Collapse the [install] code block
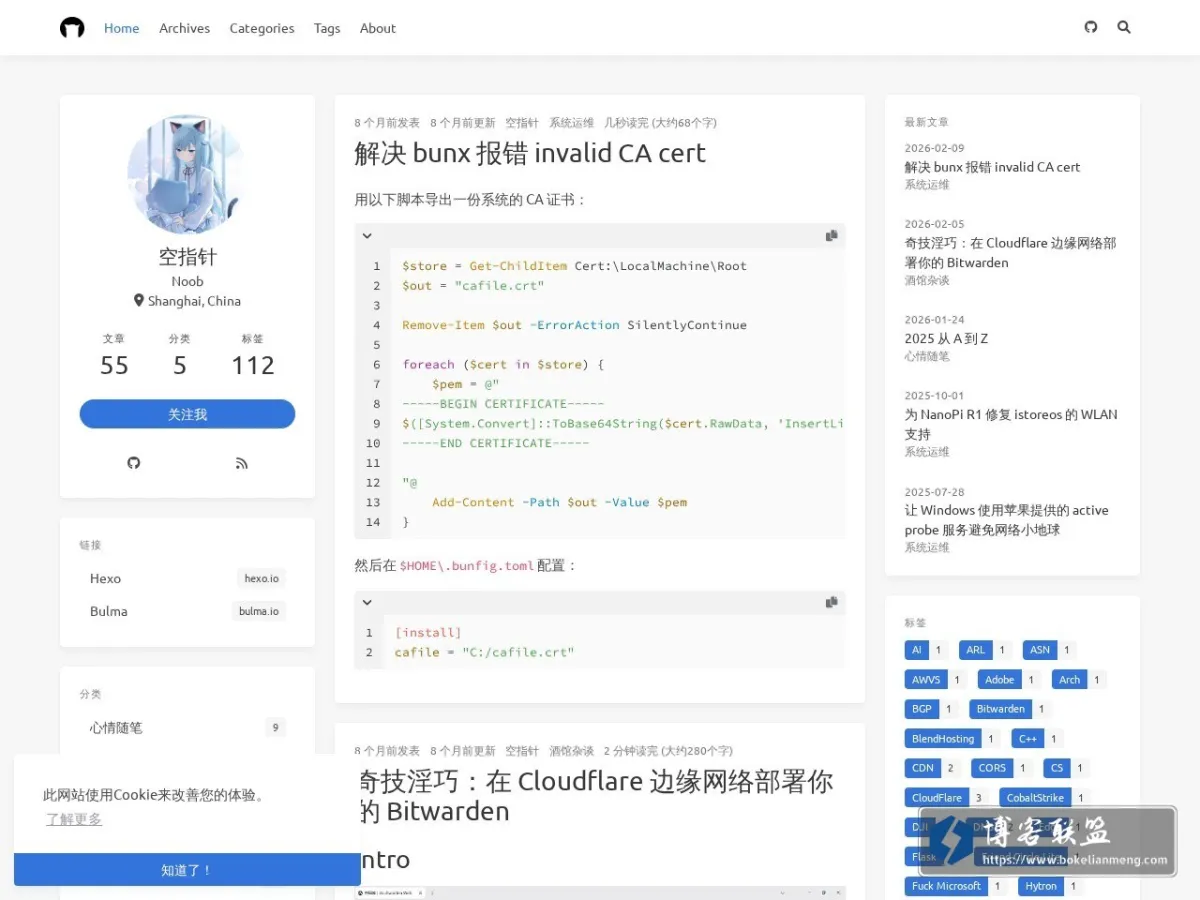This screenshot has width=1200, height=900. point(367,603)
